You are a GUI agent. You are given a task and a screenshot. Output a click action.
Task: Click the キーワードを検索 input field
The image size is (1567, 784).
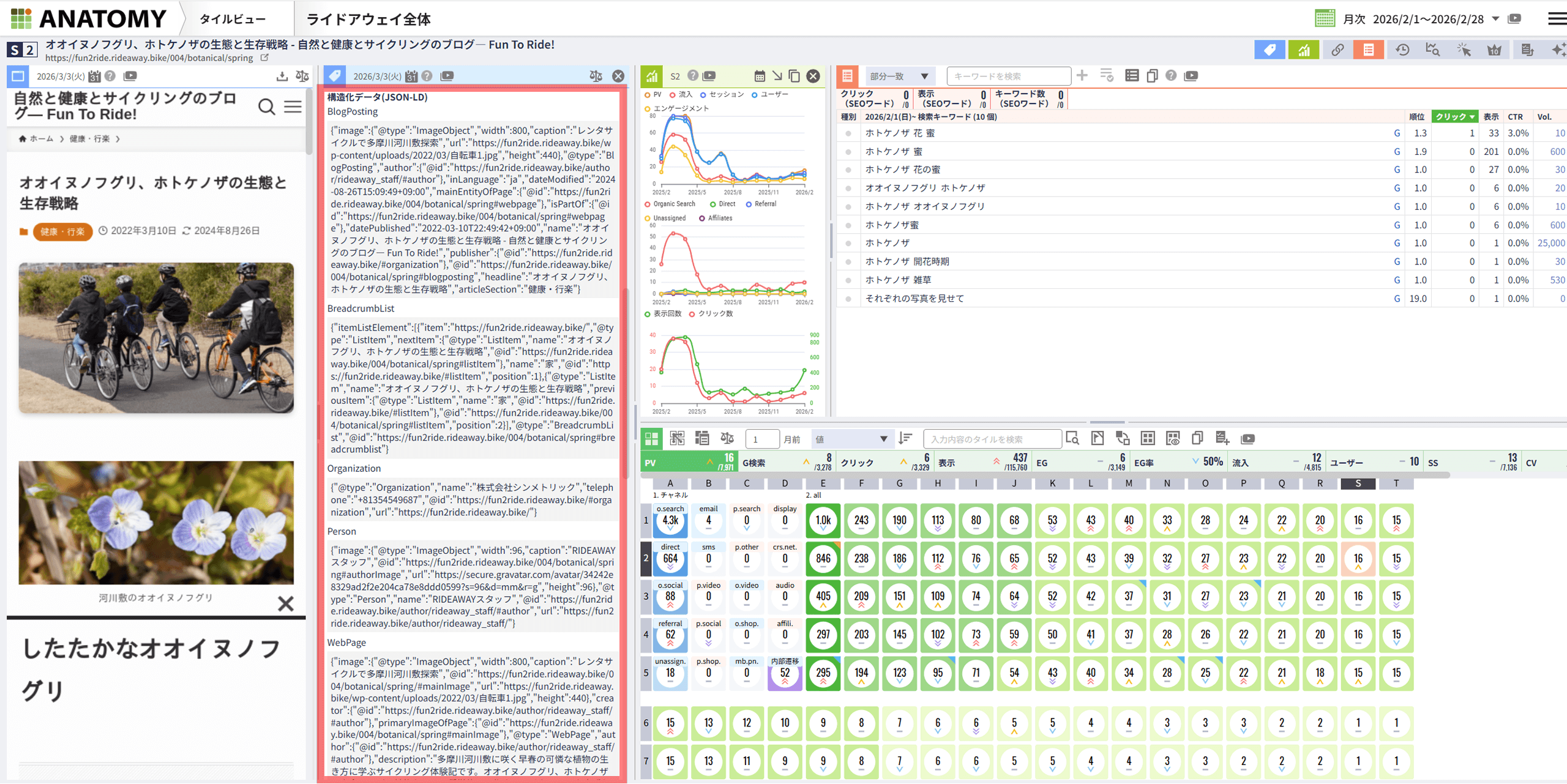(x=1008, y=76)
